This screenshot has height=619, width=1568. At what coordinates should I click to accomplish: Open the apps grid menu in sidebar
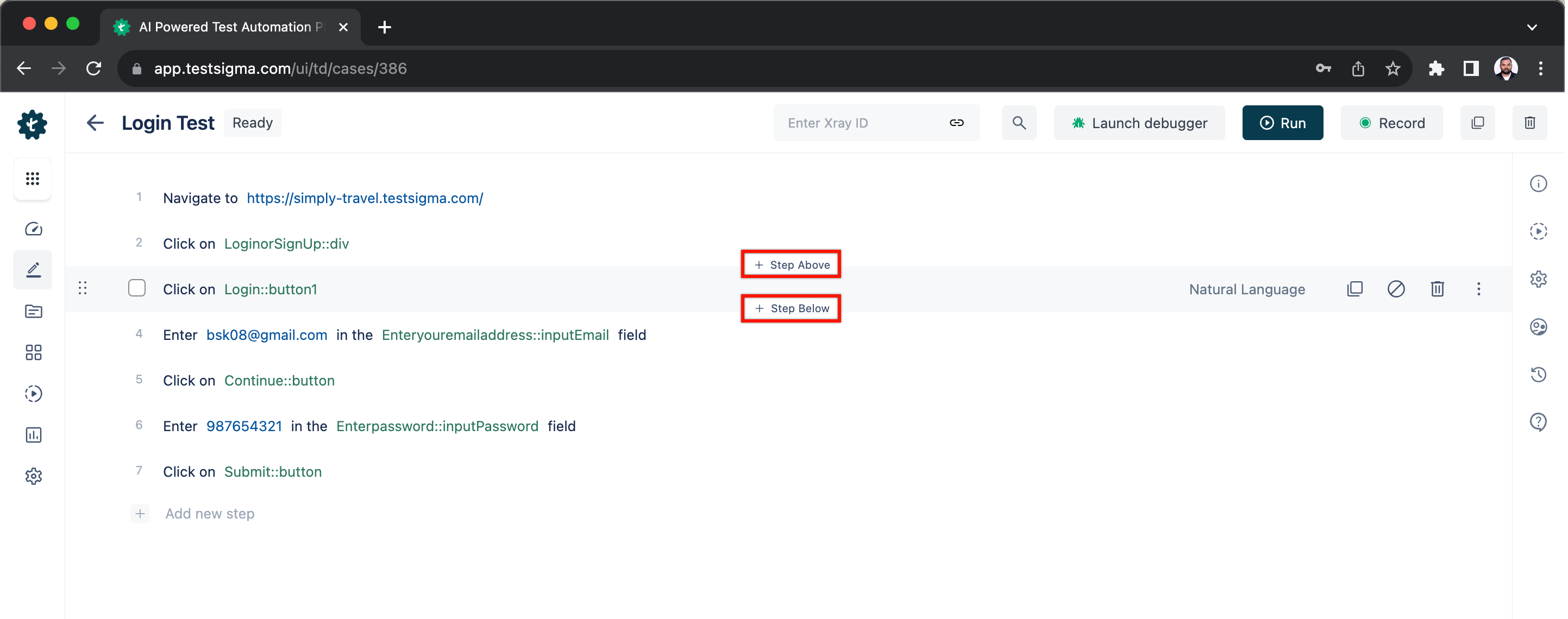[32, 179]
